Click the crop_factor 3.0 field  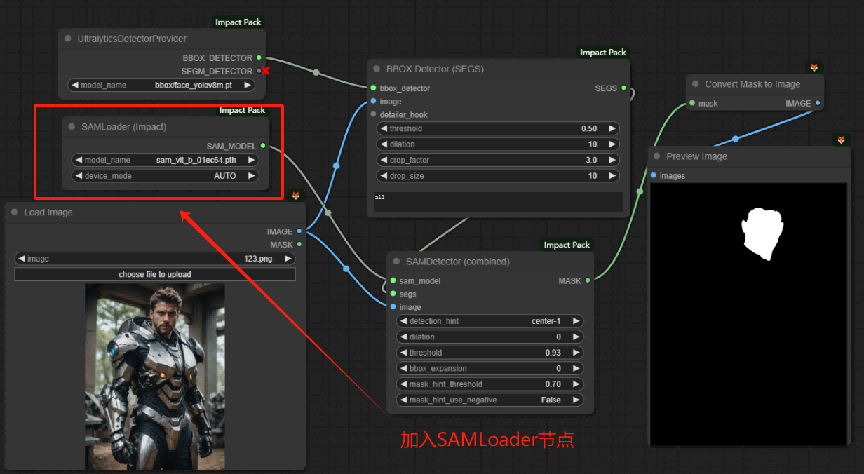coord(498,160)
